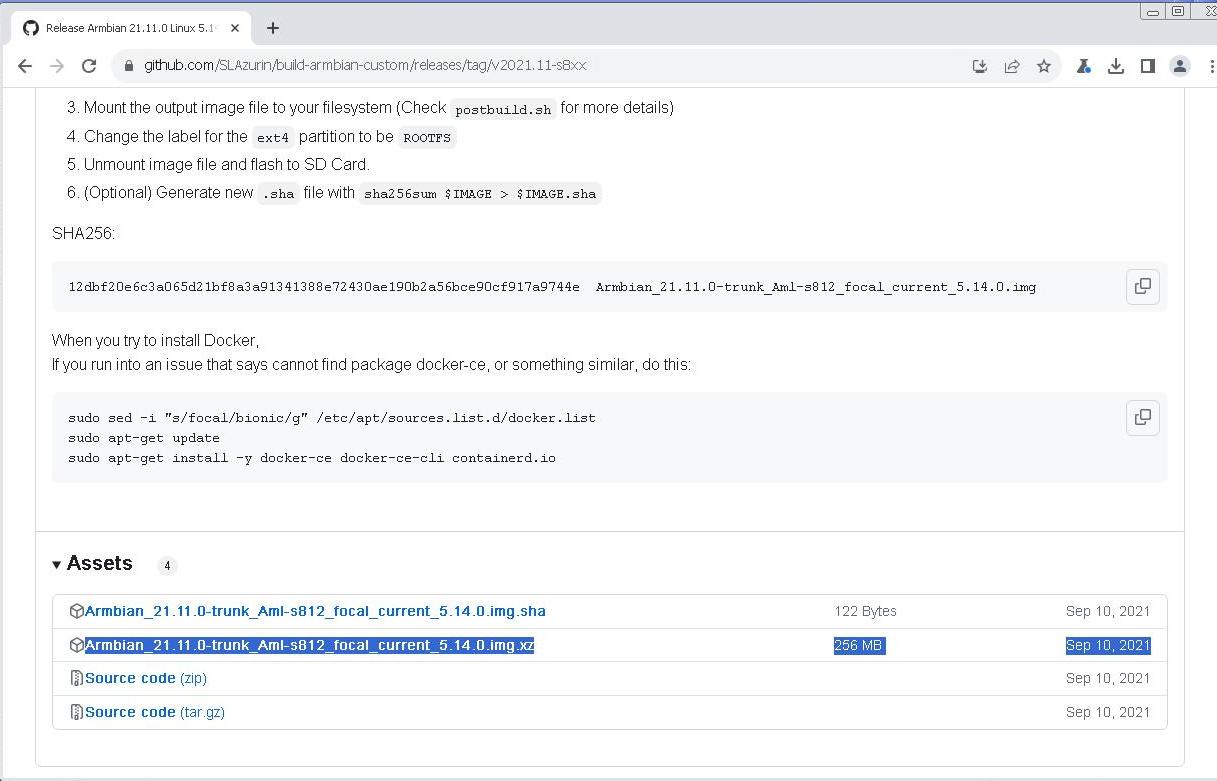Reload the page

[x=89, y=66]
